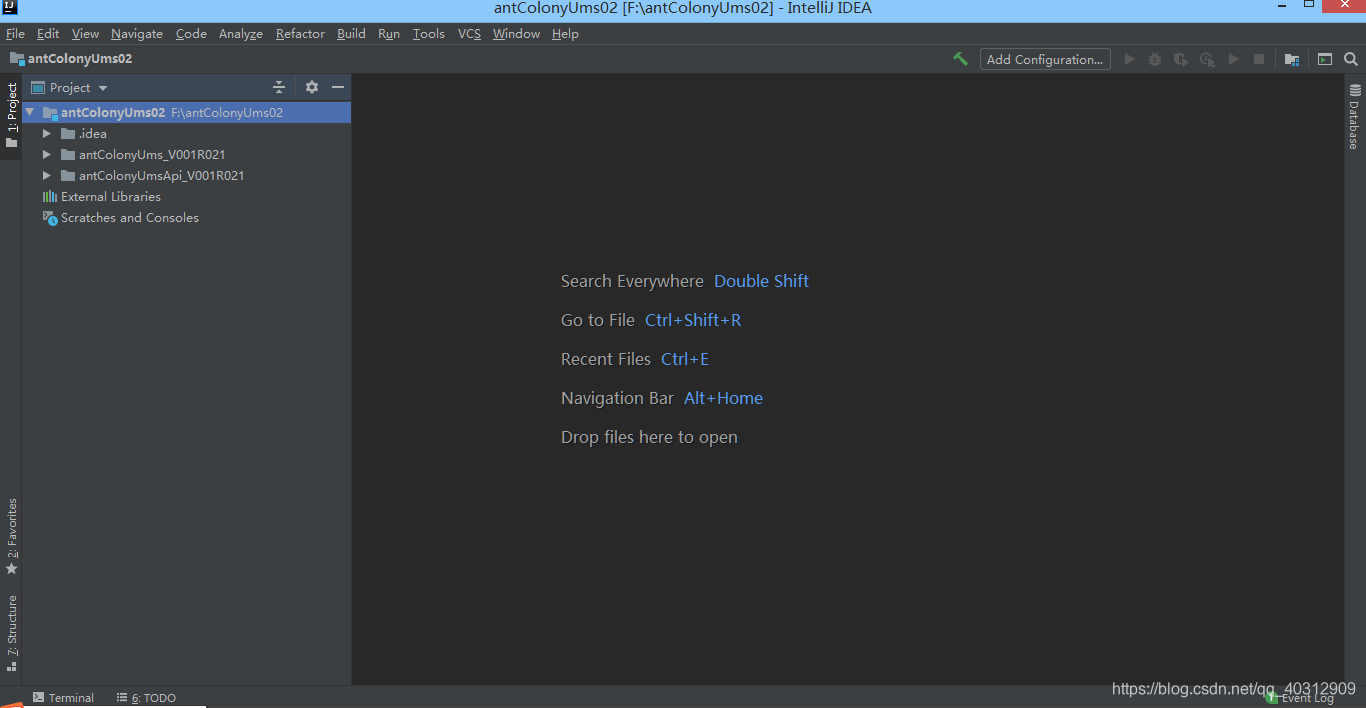Open Project panel gear settings
The width and height of the screenshot is (1366, 708).
(x=312, y=87)
